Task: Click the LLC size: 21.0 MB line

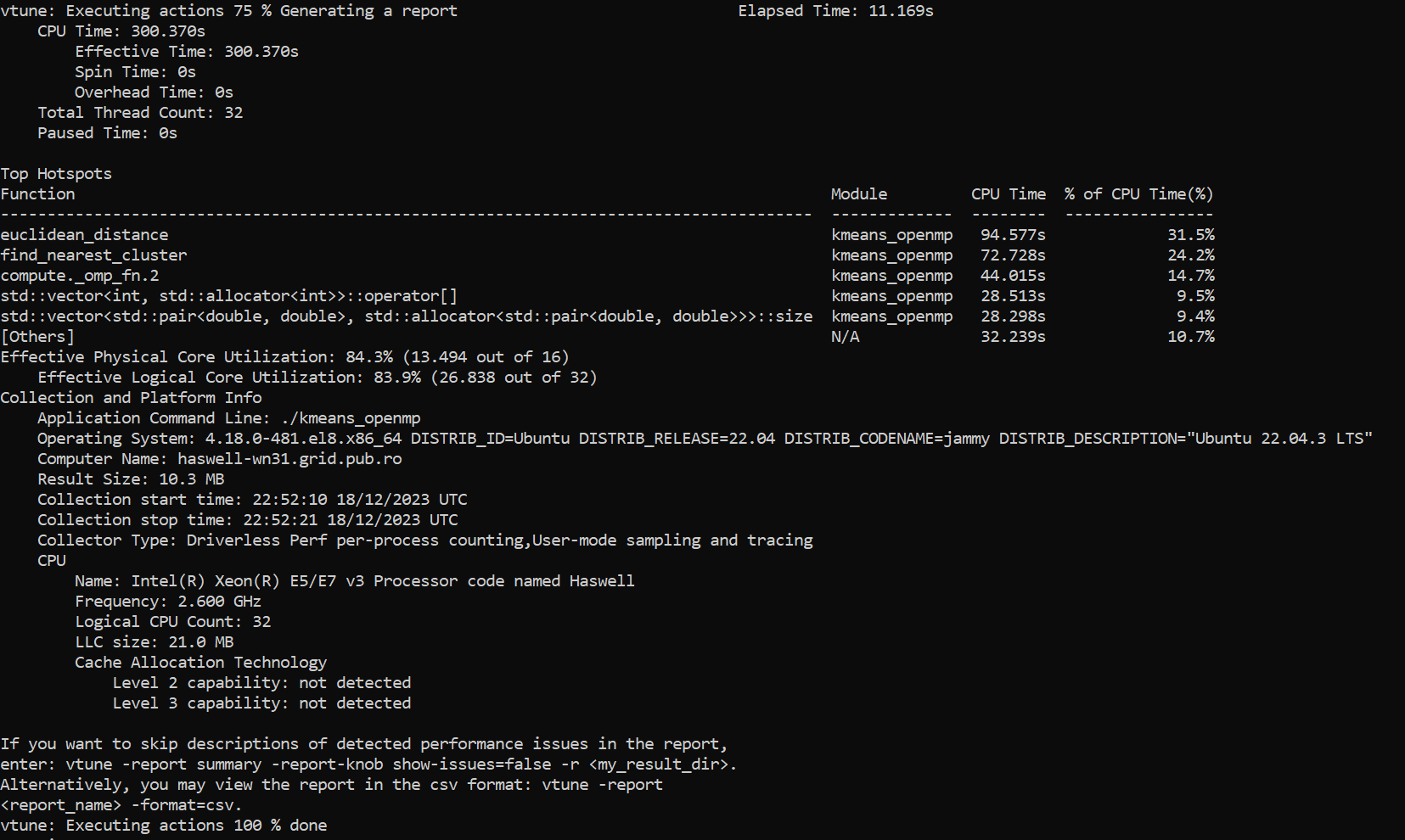Action: click(154, 642)
